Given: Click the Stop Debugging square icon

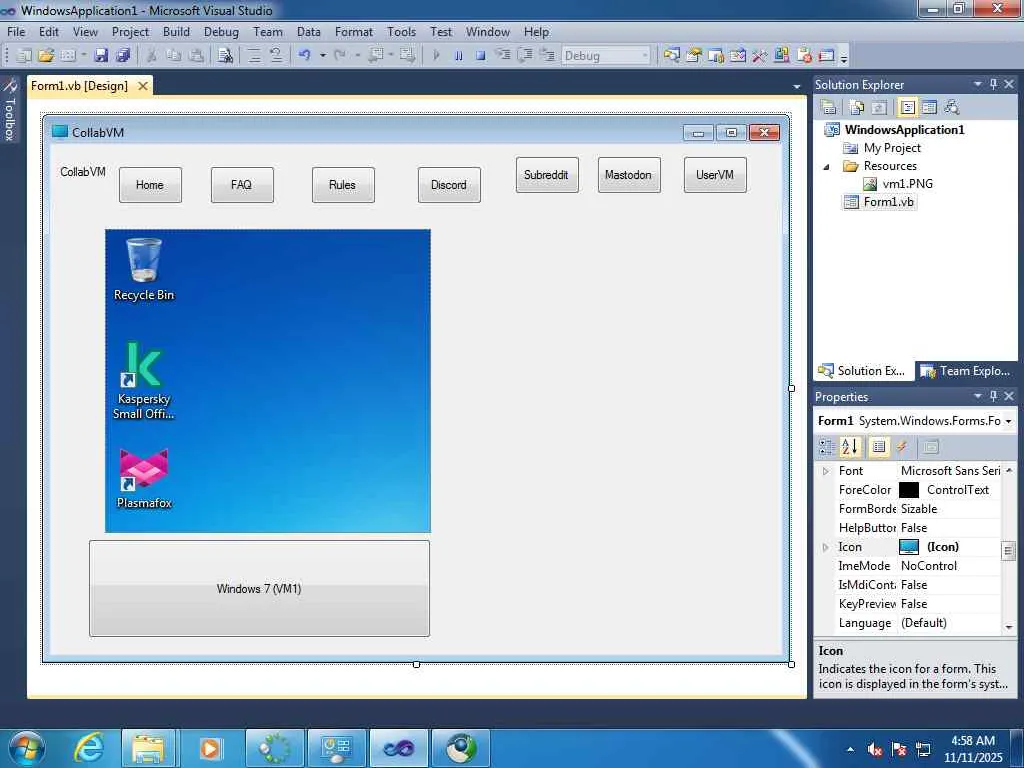Looking at the screenshot, I should pyautogui.click(x=481, y=56).
